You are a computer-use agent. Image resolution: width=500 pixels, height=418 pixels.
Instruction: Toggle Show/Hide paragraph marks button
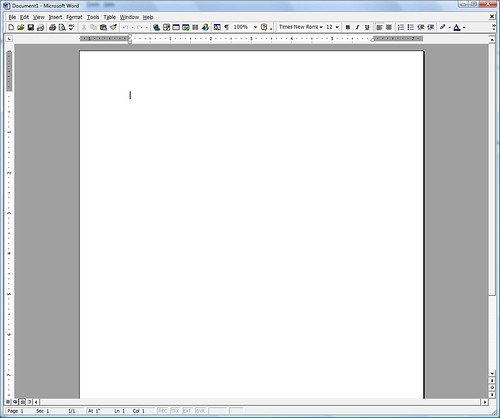[x=227, y=27]
